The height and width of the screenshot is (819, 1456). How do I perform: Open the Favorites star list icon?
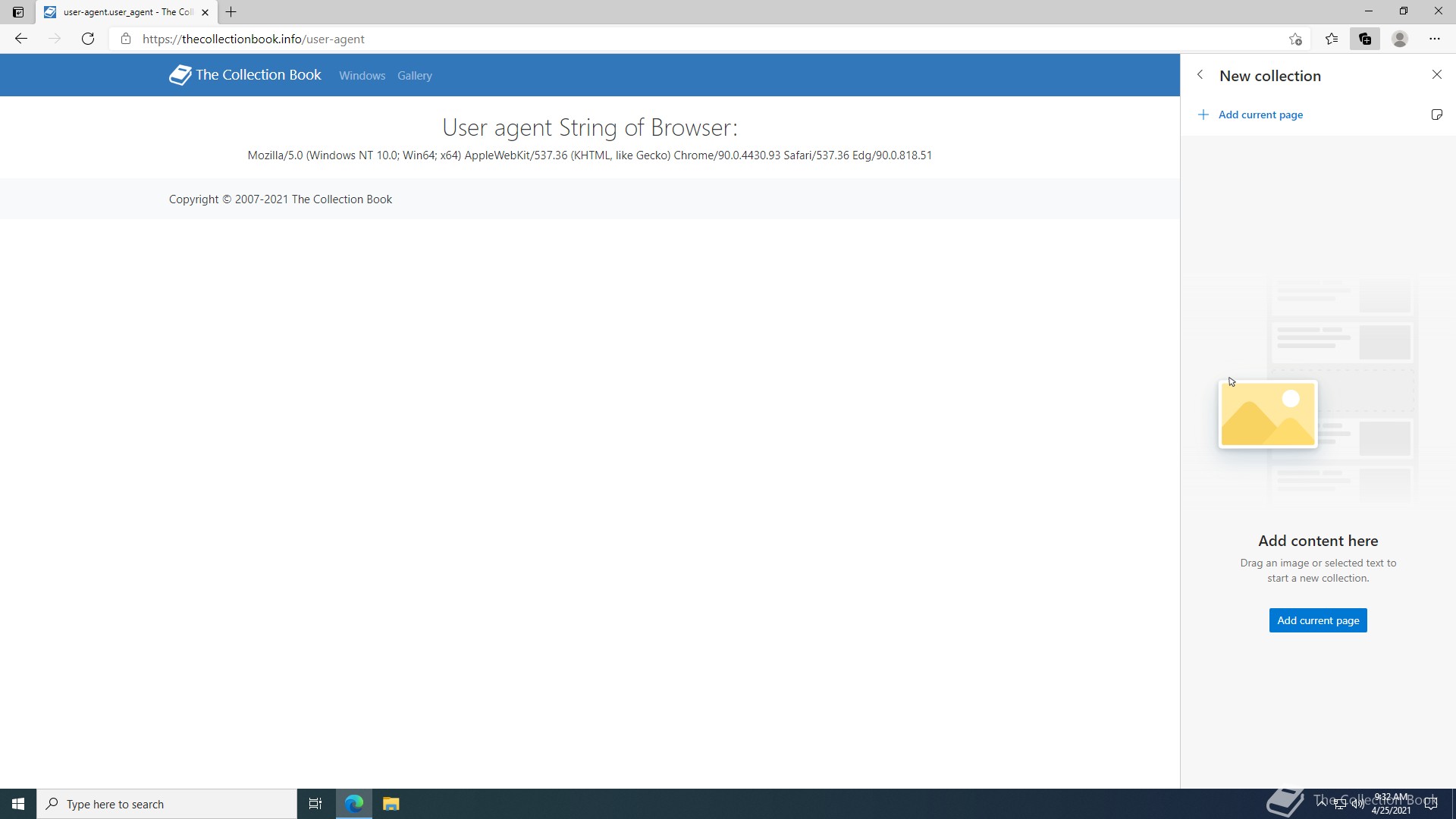1332,39
